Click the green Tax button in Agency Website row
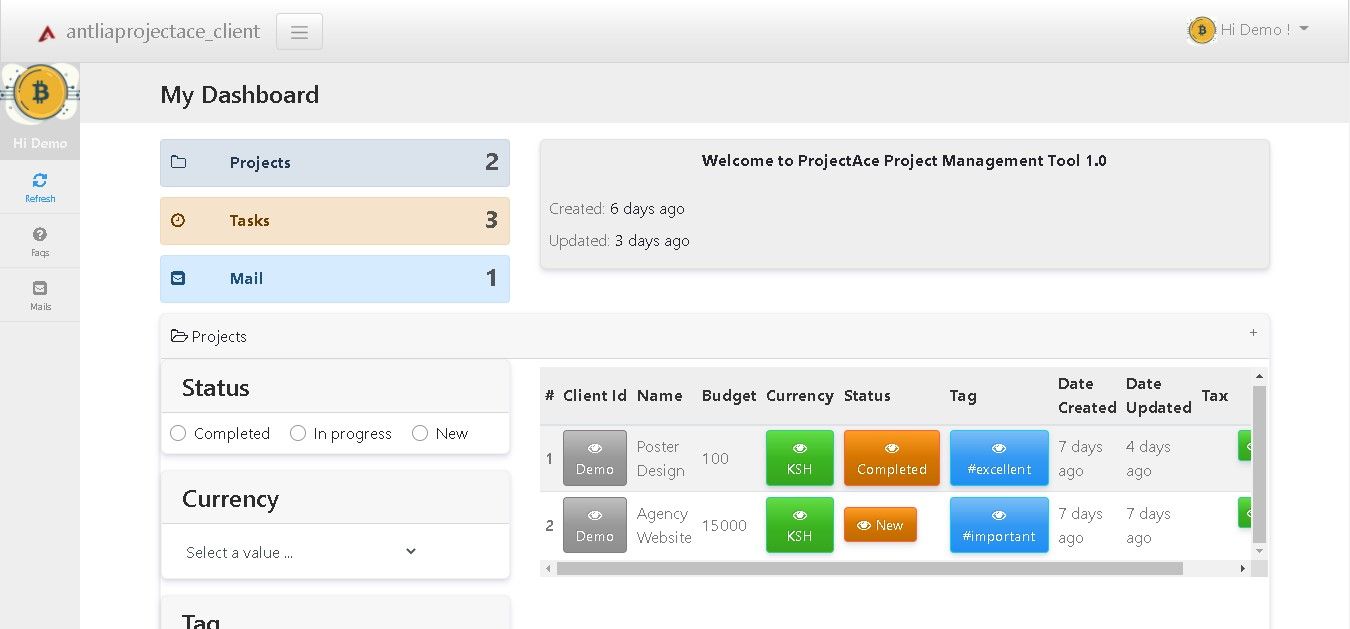Screen dimensions: 1350x629 click(x=1245, y=513)
